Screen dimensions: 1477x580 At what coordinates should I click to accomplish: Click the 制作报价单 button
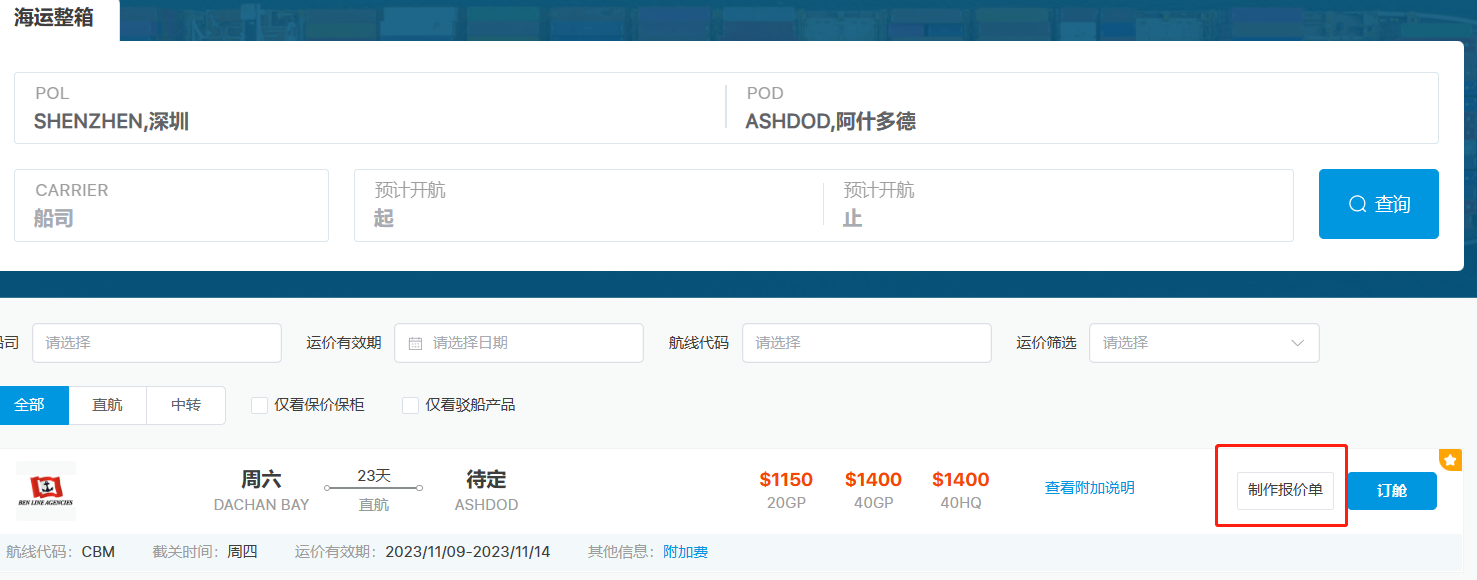pos(1285,490)
